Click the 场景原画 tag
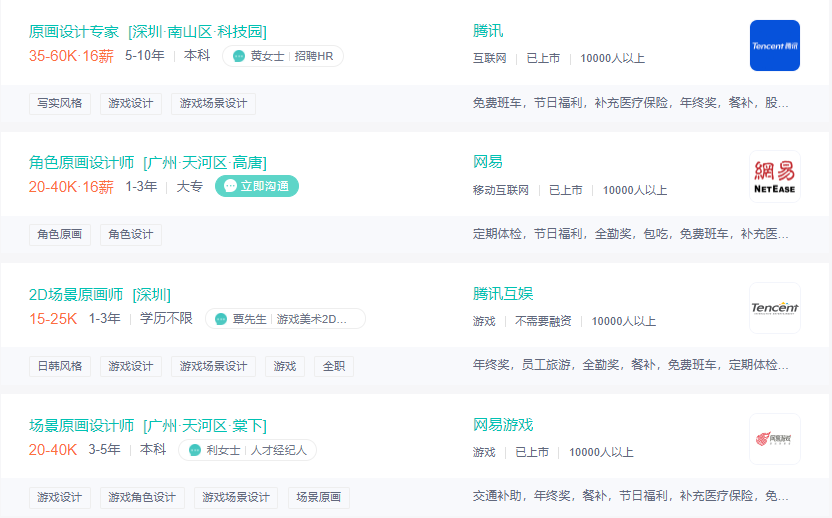 click(x=316, y=497)
